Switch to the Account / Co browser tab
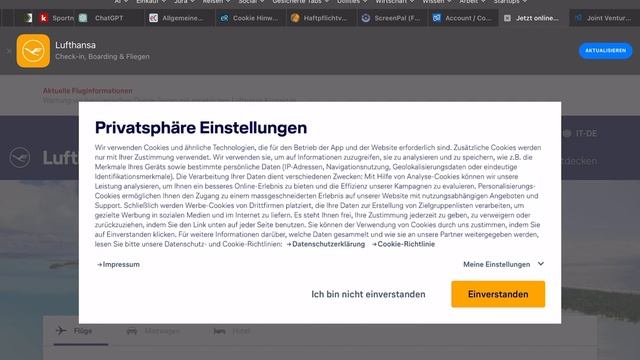The image size is (640, 360). click(463, 18)
